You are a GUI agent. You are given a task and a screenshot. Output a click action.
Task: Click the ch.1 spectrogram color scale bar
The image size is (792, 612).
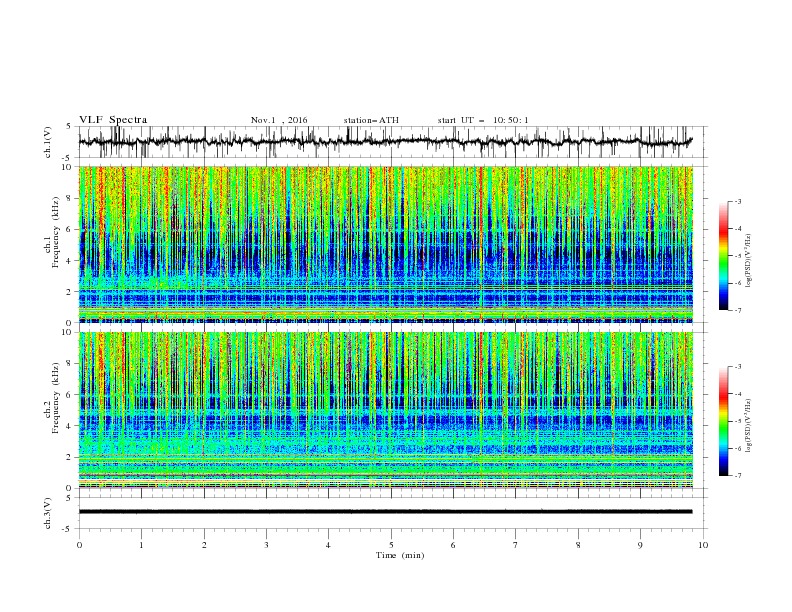[723, 256]
